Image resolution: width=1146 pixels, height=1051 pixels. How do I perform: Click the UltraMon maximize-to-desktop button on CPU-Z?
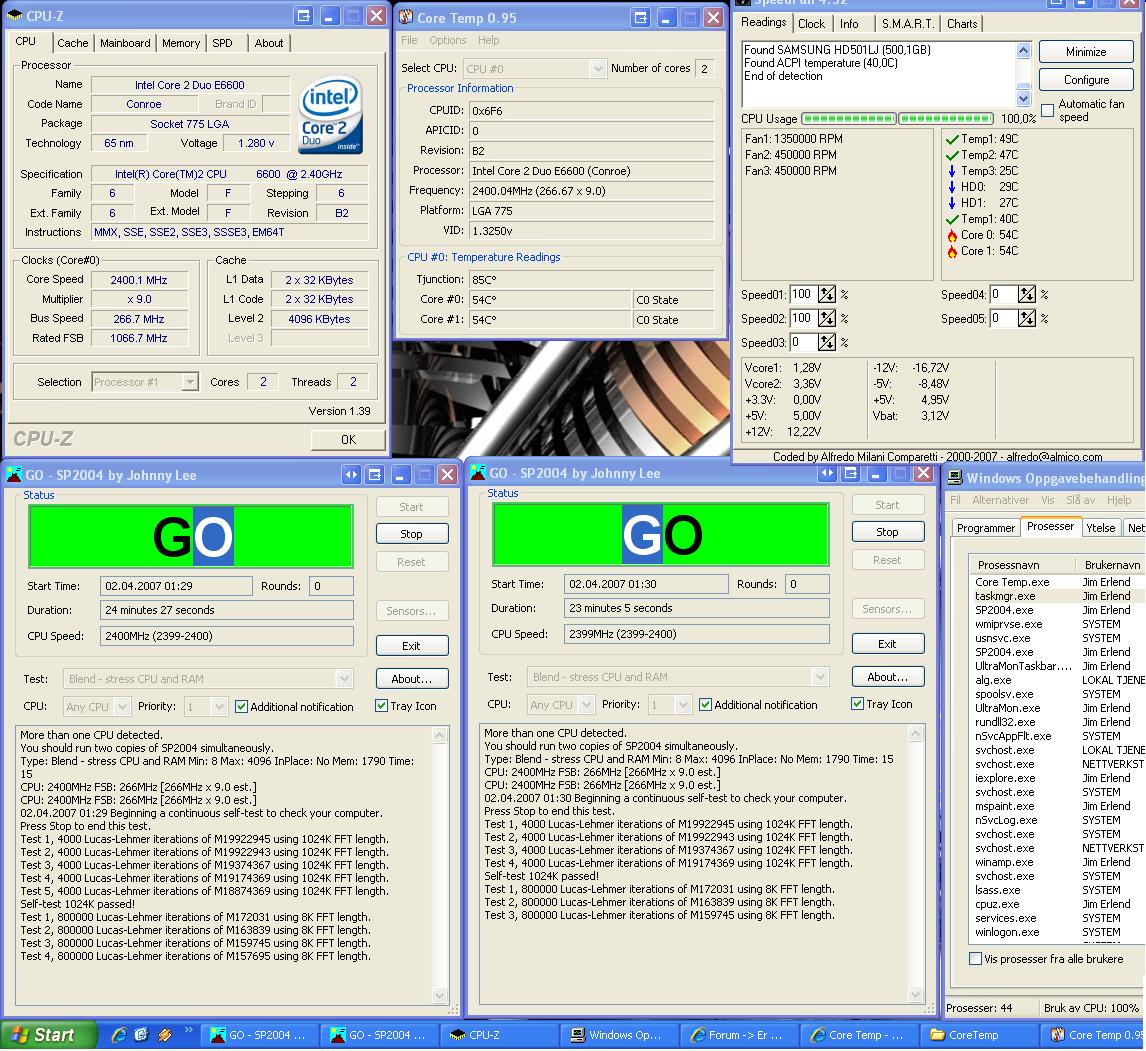tap(304, 15)
